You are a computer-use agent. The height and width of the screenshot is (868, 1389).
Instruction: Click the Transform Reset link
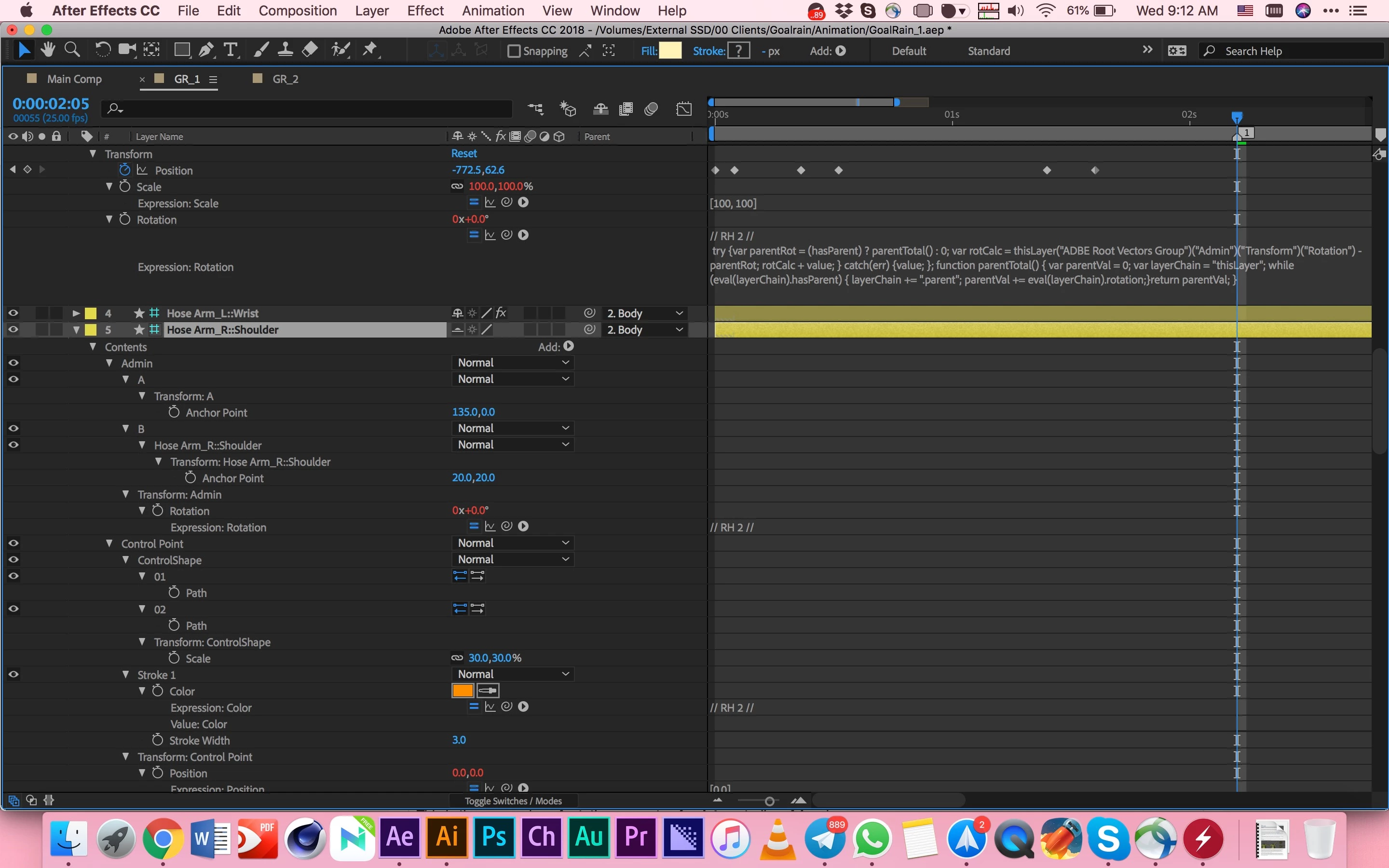coord(464,153)
